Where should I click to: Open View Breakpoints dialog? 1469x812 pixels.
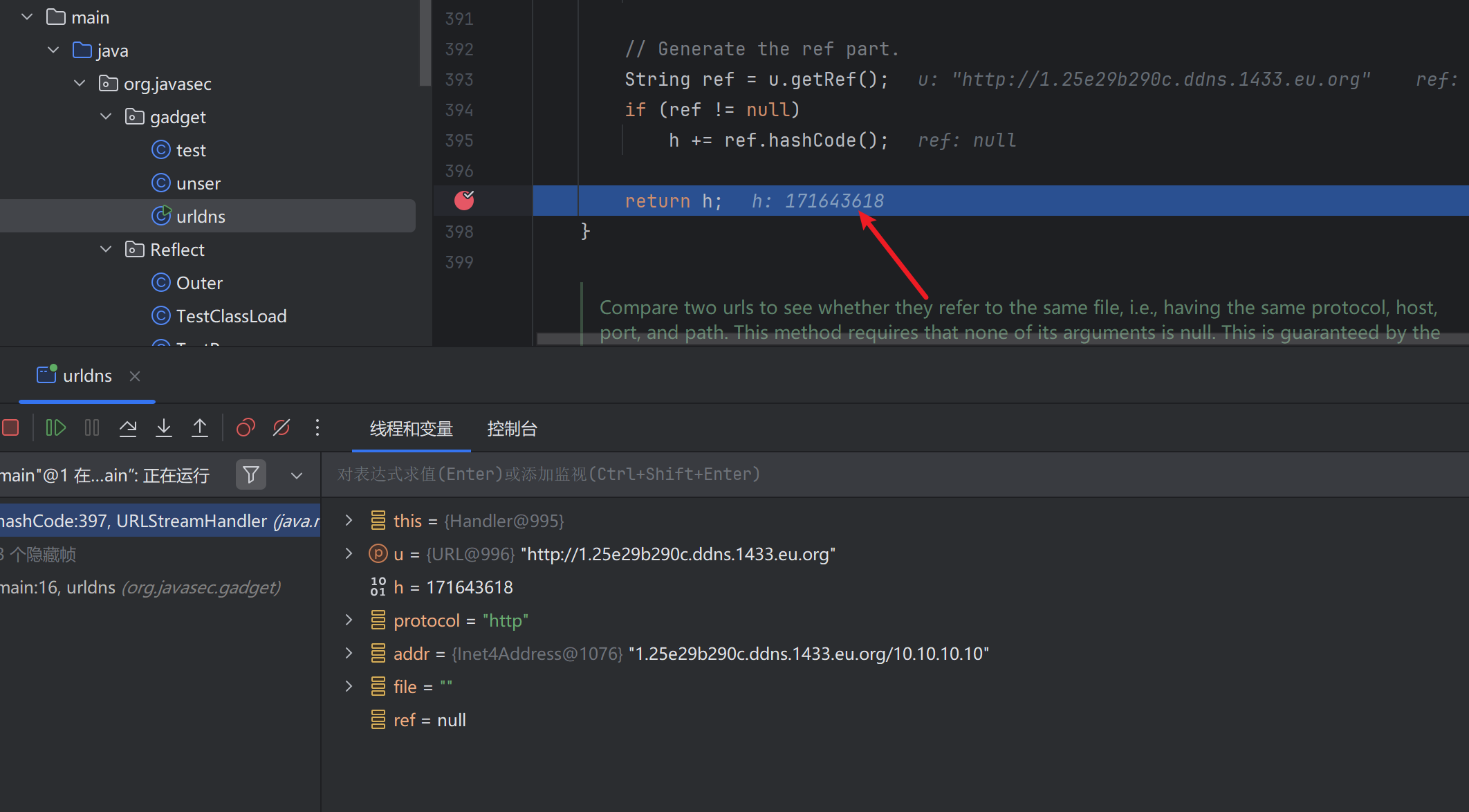click(246, 428)
